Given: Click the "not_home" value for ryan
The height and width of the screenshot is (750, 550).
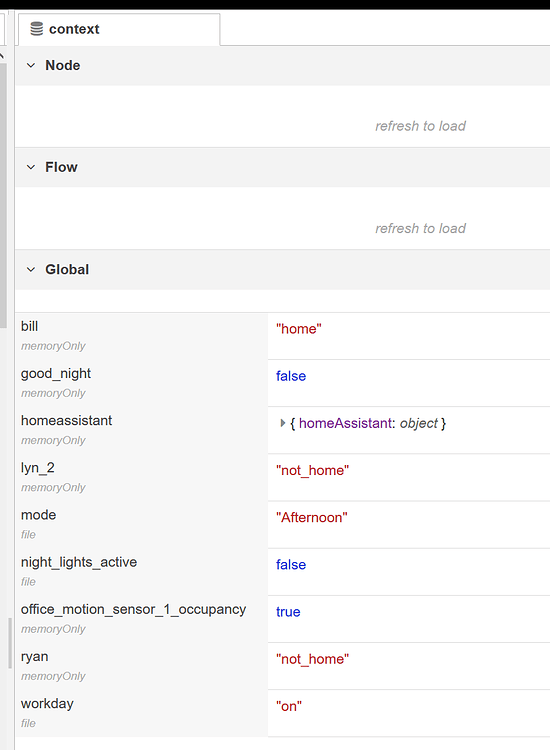Looking at the screenshot, I should tap(312, 659).
